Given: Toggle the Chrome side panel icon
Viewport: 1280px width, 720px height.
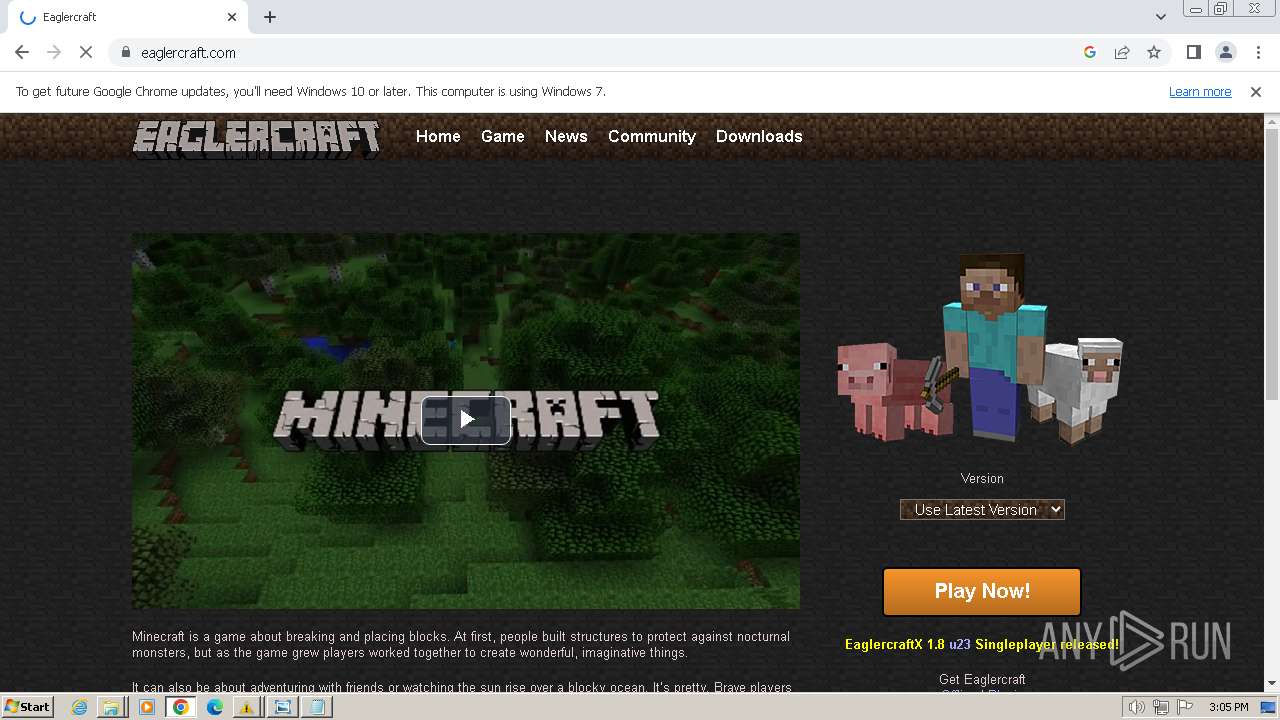Looking at the screenshot, I should point(1193,52).
